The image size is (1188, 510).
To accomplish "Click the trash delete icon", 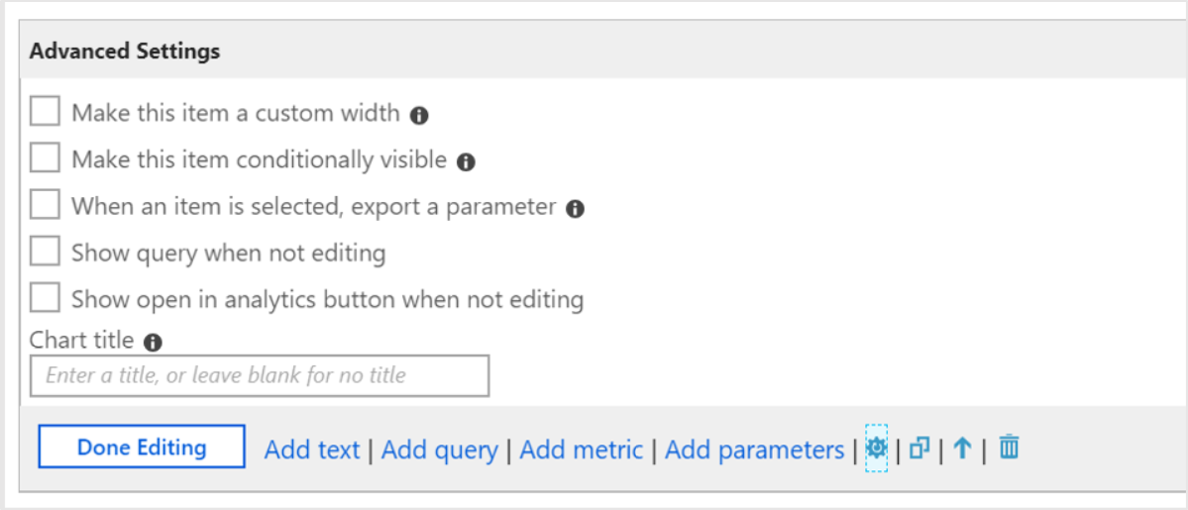I will (x=1009, y=448).
